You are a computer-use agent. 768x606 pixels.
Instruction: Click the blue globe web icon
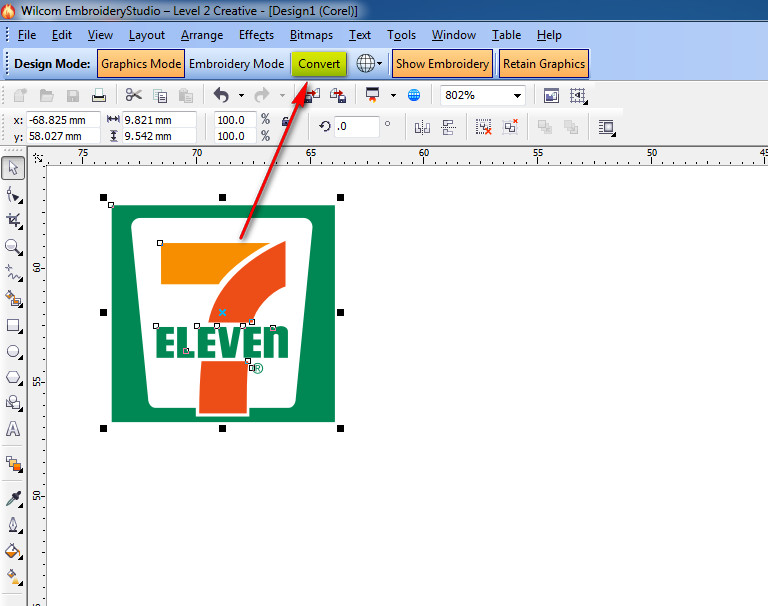pyautogui.click(x=414, y=95)
